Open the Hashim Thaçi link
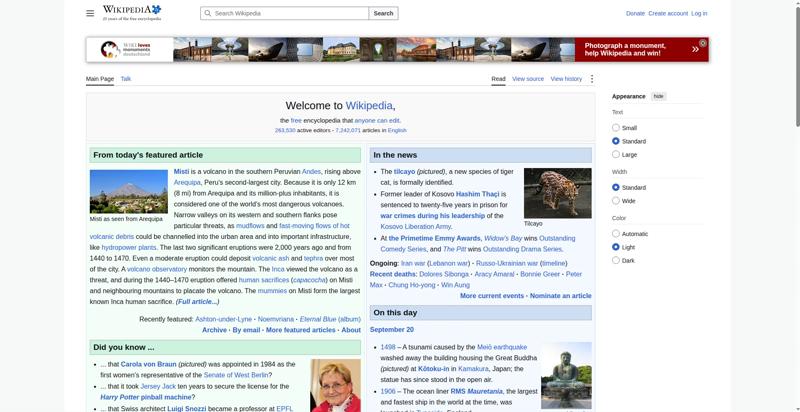The image size is (800, 412). (478, 194)
